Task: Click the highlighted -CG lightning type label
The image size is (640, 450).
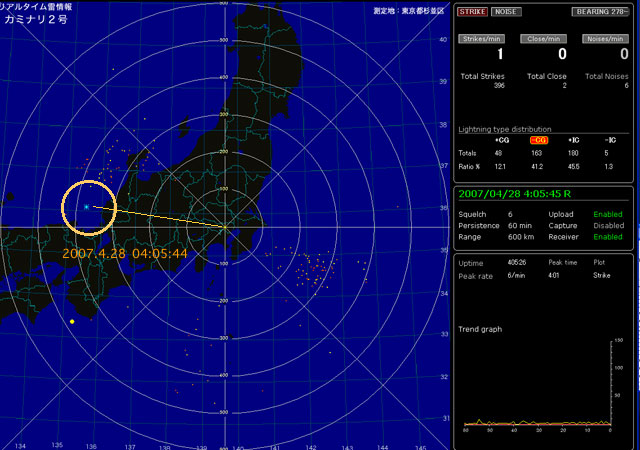Action: [x=537, y=139]
